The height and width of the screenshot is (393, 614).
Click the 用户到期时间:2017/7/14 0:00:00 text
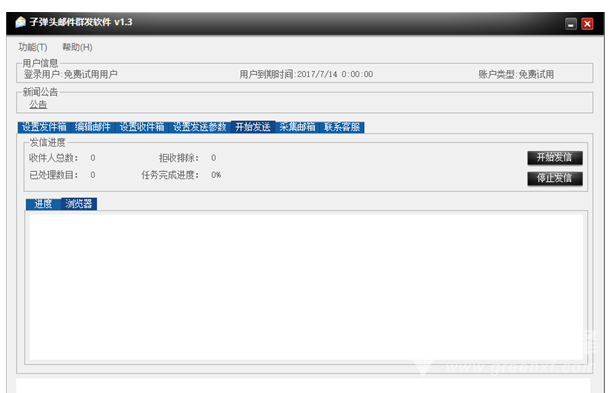[x=306, y=74]
